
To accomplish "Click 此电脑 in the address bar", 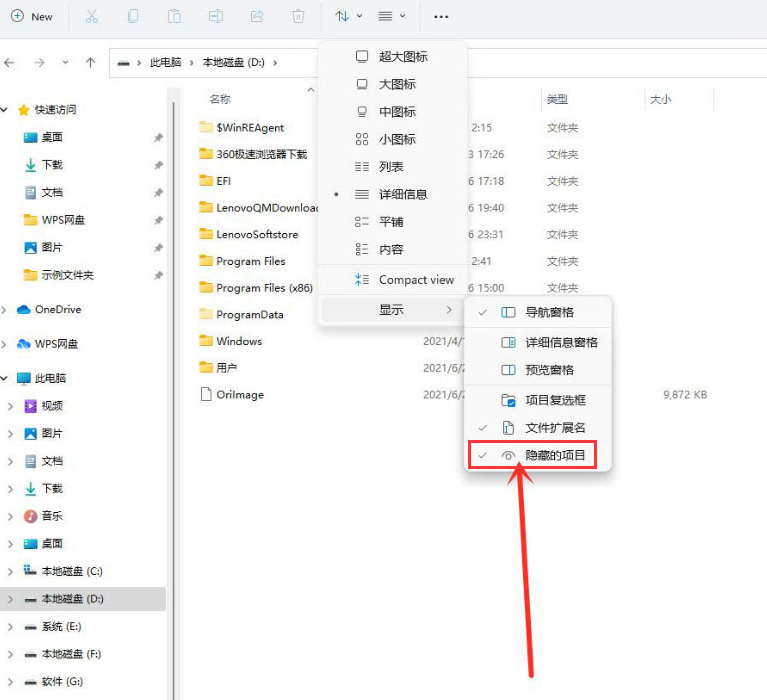I will coord(165,63).
